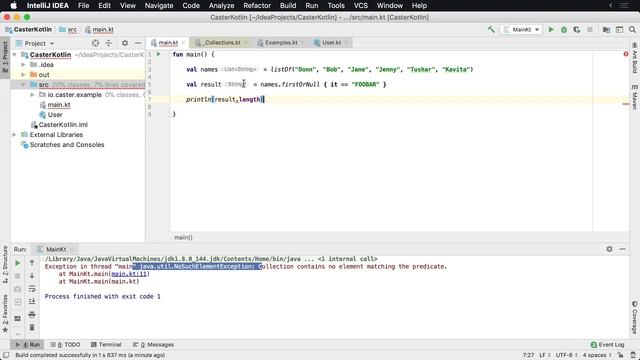Toggle the 2: Structure side tab
The width and height of the screenshot is (640, 360).
(x=5, y=264)
